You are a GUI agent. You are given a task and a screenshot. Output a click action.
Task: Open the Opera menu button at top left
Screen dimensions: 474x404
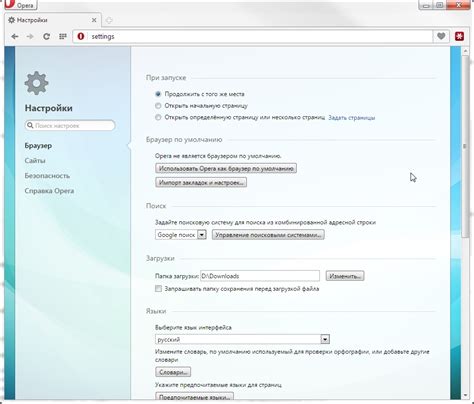tap(20, 5)
